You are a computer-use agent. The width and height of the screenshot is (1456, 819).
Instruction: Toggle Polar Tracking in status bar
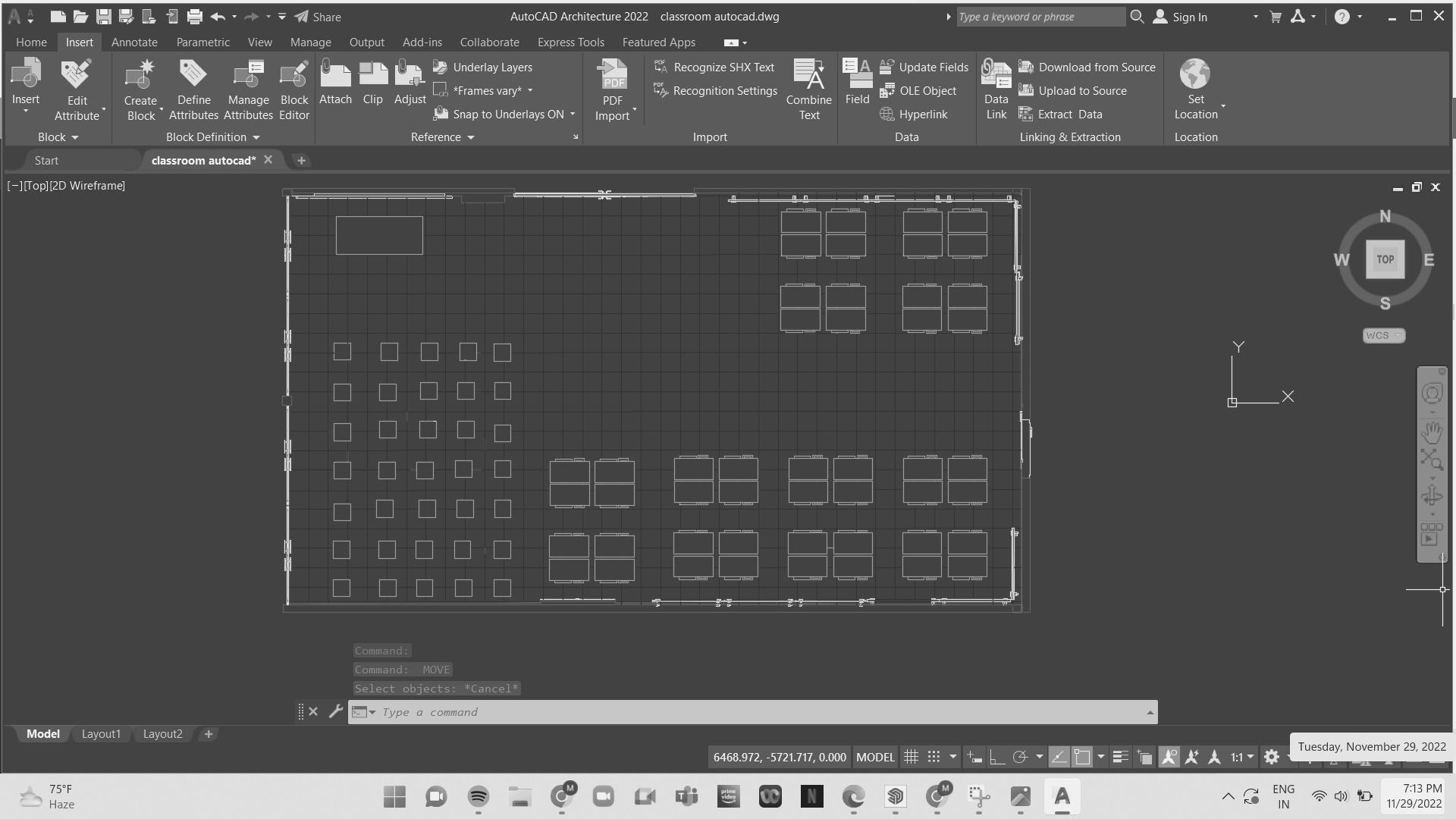1020,757
